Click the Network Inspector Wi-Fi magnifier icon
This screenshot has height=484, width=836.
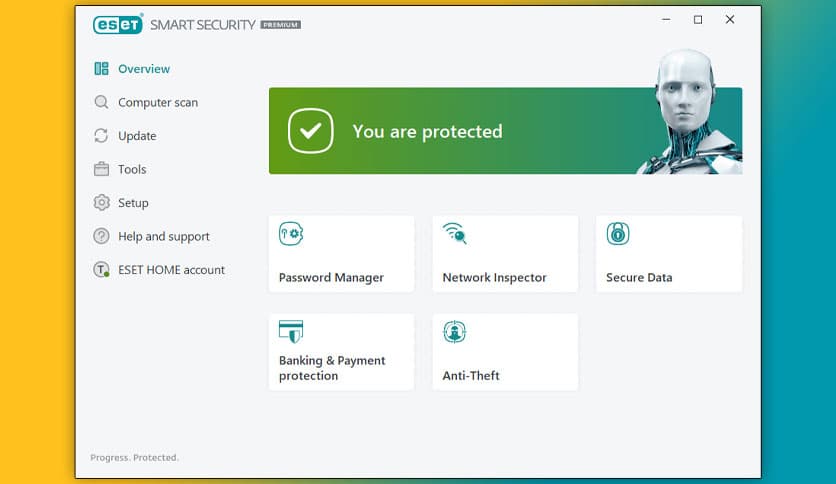[x=455, y=234]
